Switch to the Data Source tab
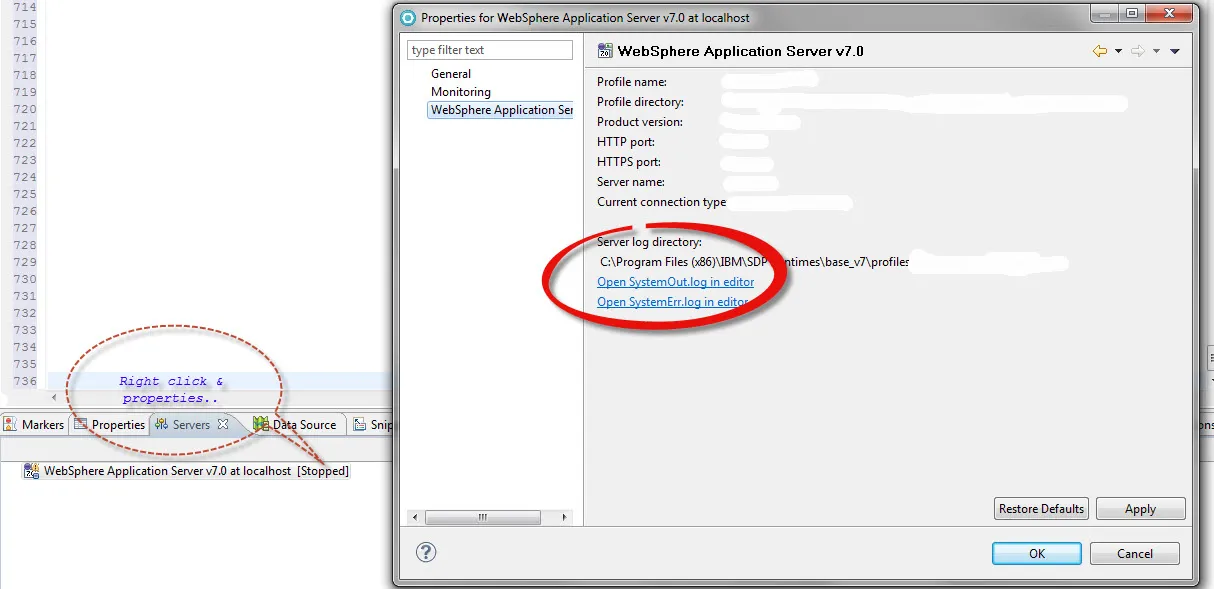Image resolution: width=1214 pixels, height=589 pixels. pyautogui.click(x=294, y=425)
